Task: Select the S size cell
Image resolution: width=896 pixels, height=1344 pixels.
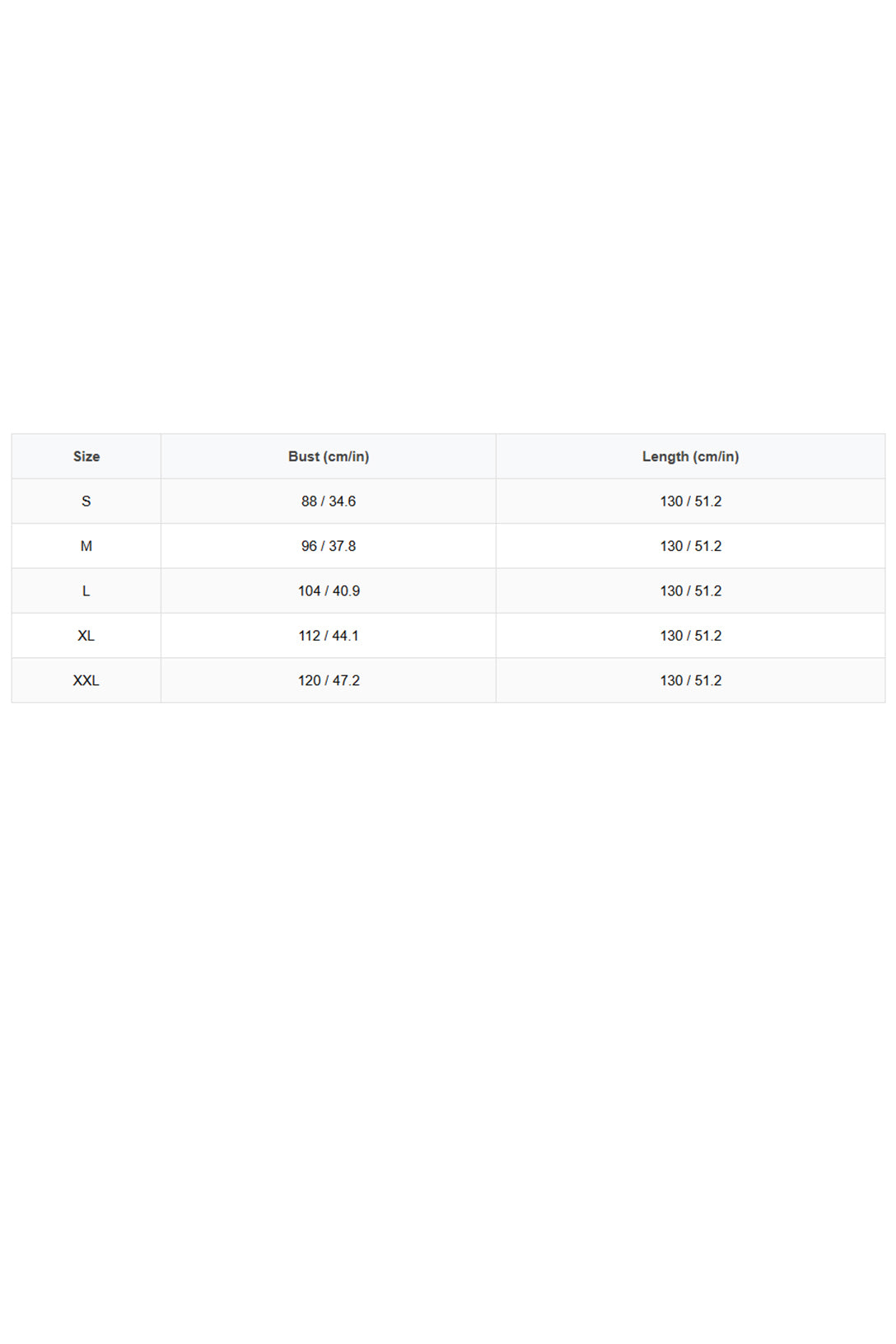Action: (86, 501)
